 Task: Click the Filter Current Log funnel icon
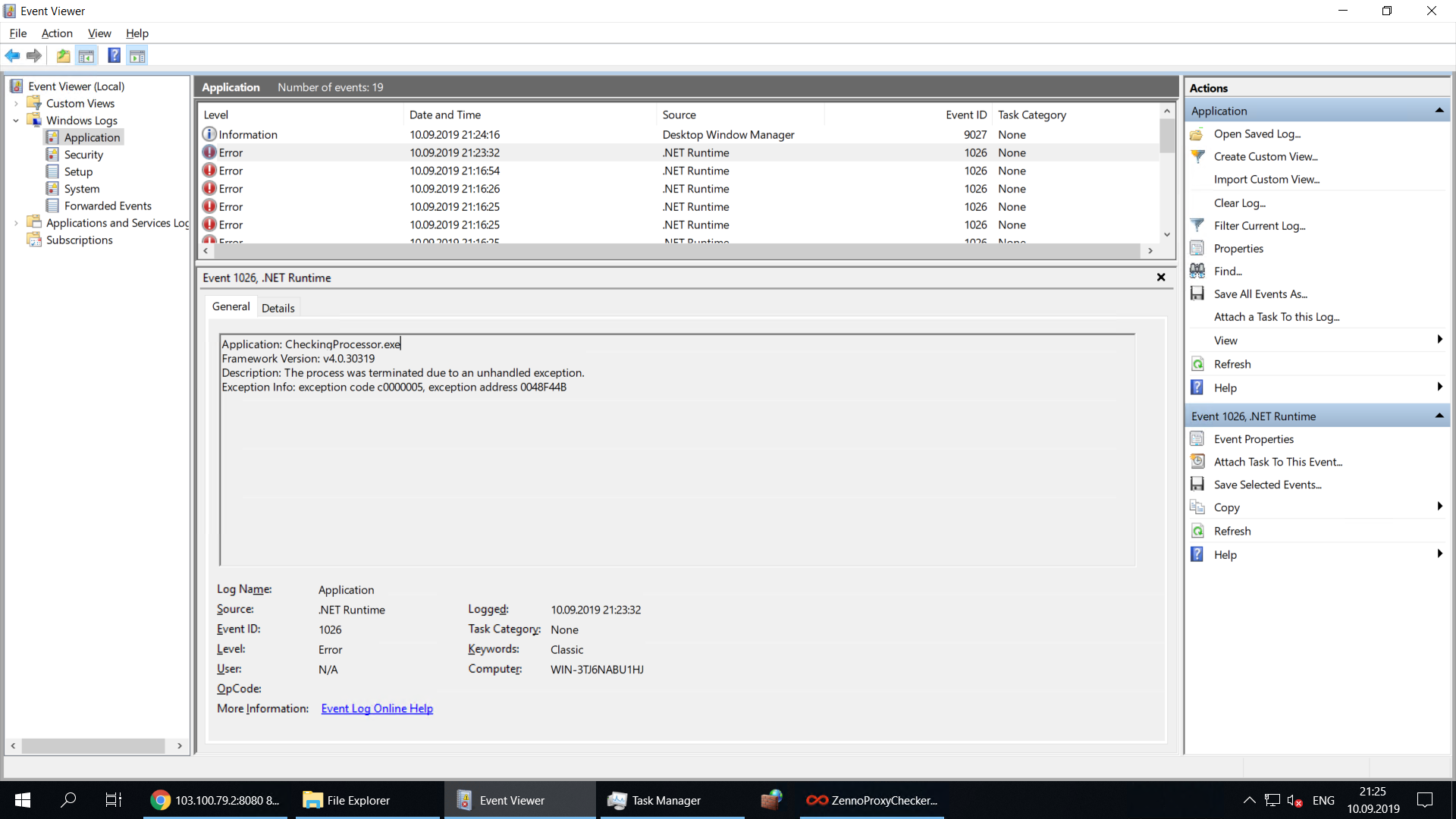coord(1197,225)
